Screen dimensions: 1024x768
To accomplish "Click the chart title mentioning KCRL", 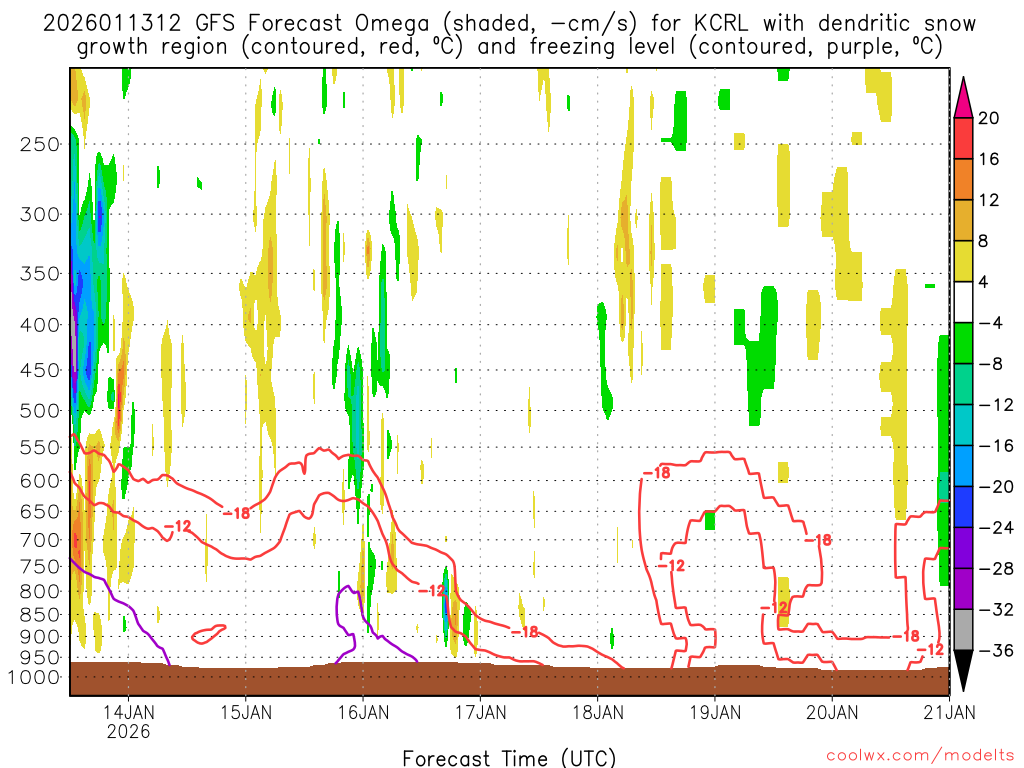I will pos(509,35).
